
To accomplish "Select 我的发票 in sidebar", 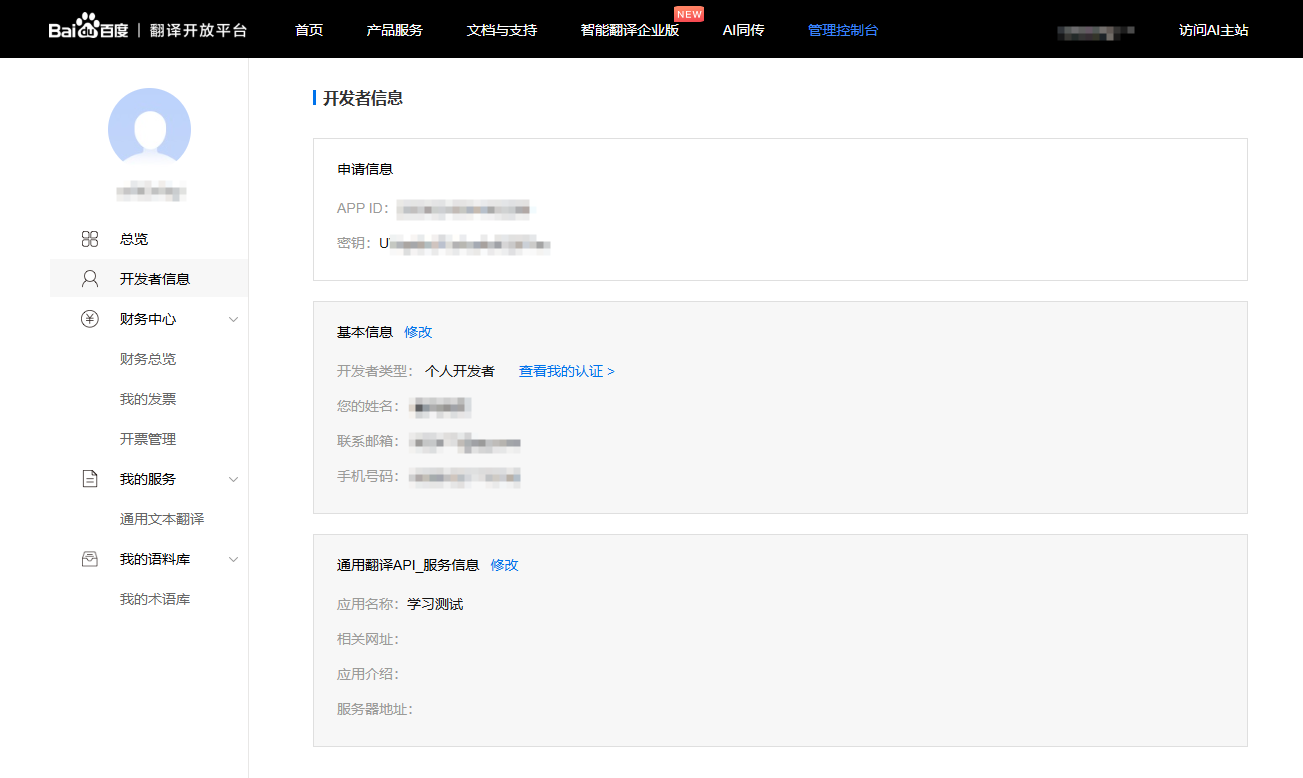I will [148, 399].
